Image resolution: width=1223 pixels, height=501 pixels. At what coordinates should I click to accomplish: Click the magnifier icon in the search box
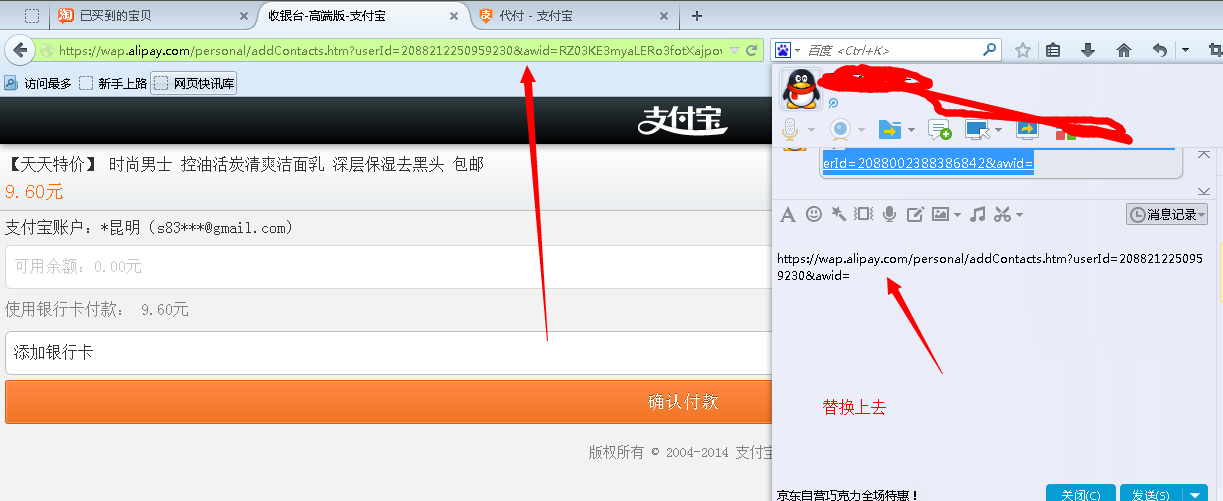pyautogui.click(x=990, y=49)
